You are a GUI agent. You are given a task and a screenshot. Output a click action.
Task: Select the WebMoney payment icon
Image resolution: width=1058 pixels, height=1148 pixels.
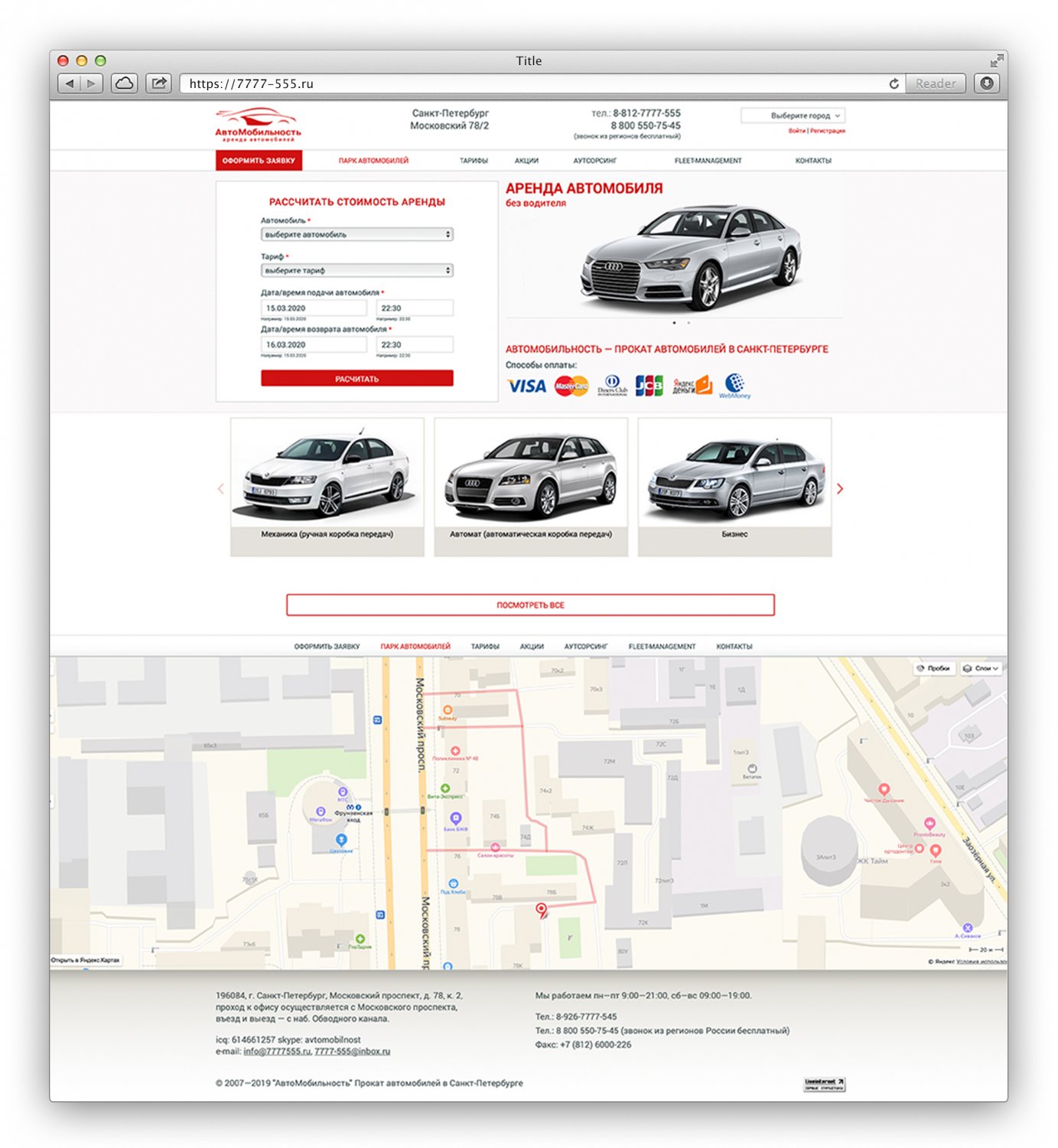[x=735, y=386]
